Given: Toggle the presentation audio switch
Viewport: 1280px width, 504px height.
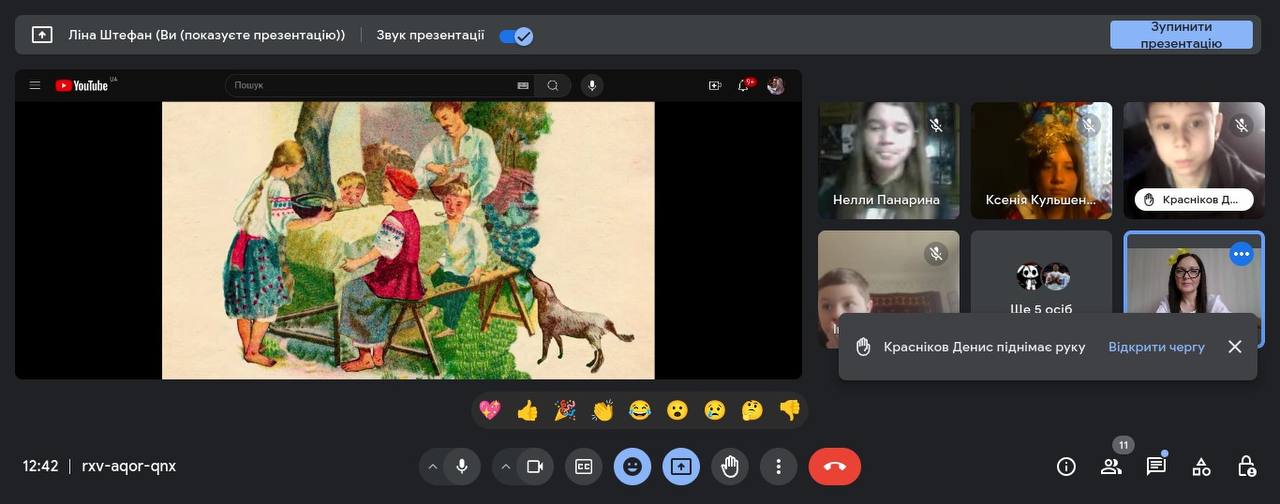Looking at the screenshot, I should click(x=516, y=36).
